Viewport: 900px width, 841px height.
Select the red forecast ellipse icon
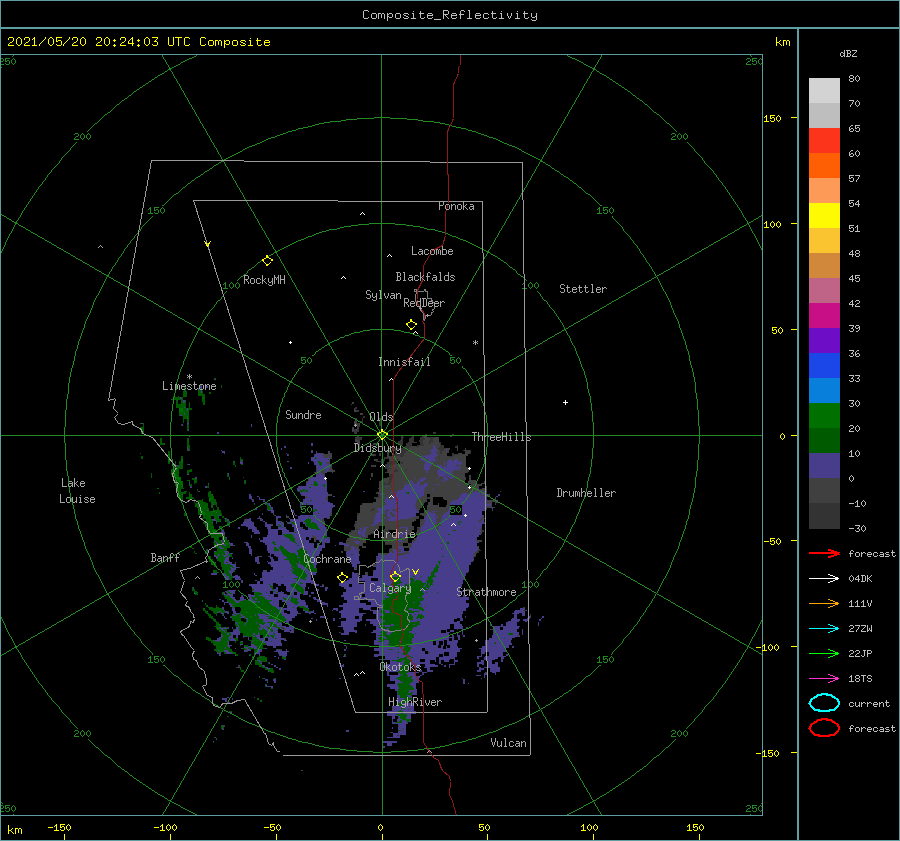(824, 728)
